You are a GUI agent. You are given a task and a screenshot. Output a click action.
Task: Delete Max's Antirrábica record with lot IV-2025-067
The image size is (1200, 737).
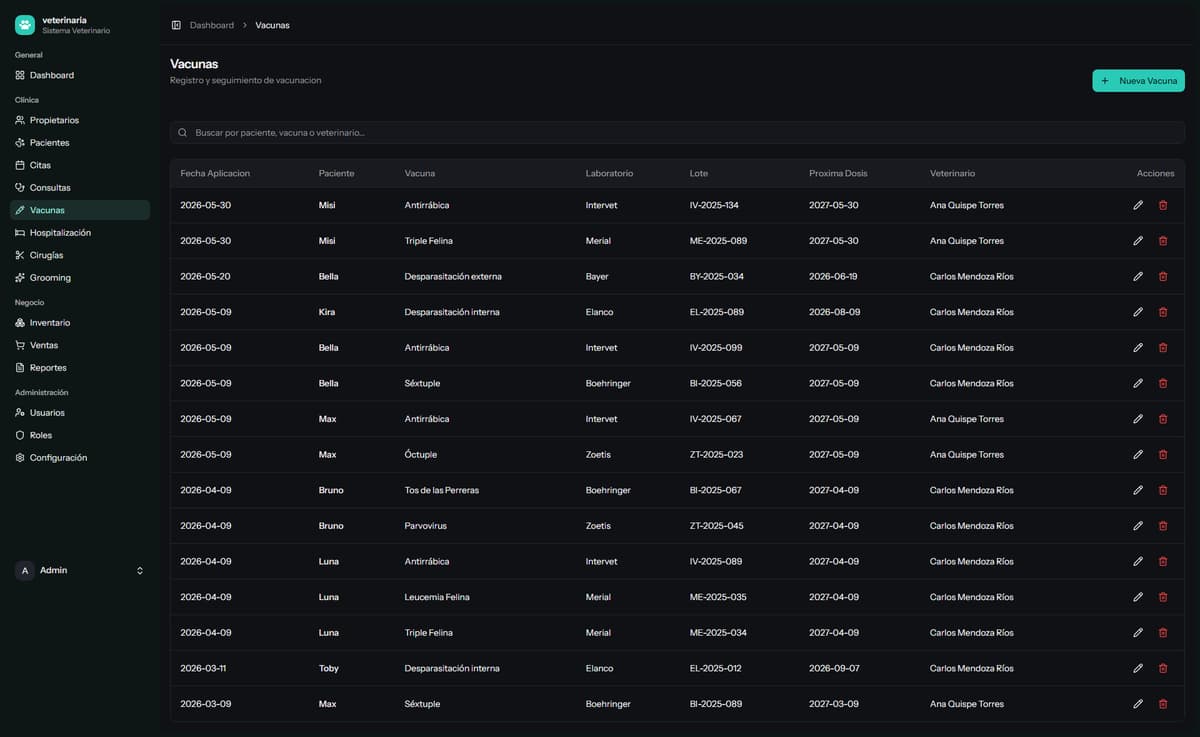tap(1162, 419)
